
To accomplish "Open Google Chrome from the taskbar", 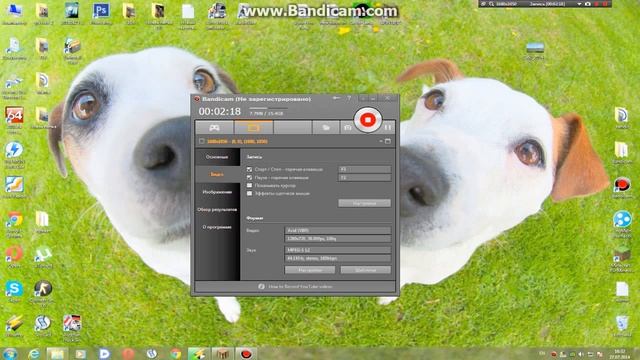I will [176, 354].
